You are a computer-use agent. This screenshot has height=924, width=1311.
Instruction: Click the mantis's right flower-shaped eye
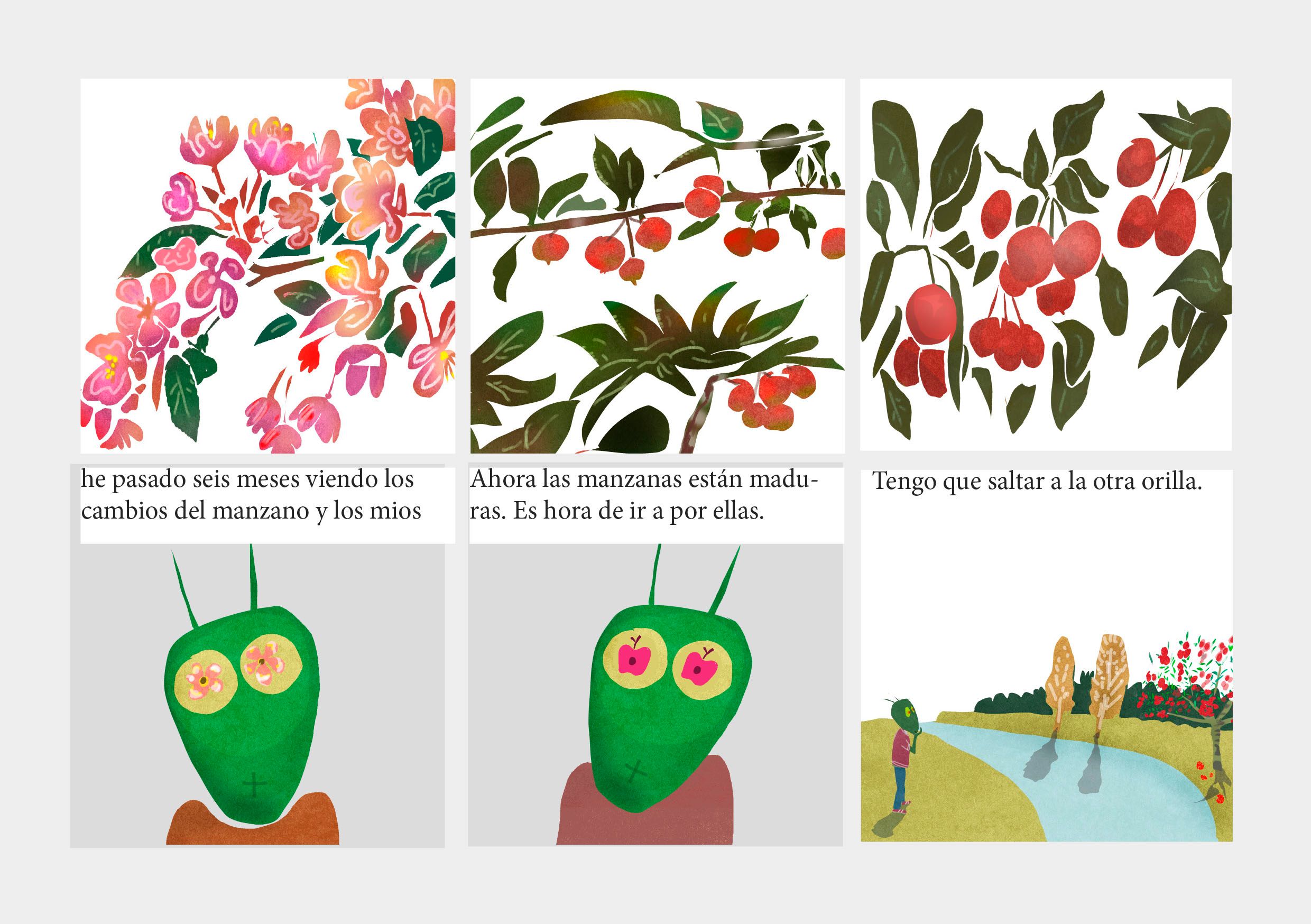point(271,663)
